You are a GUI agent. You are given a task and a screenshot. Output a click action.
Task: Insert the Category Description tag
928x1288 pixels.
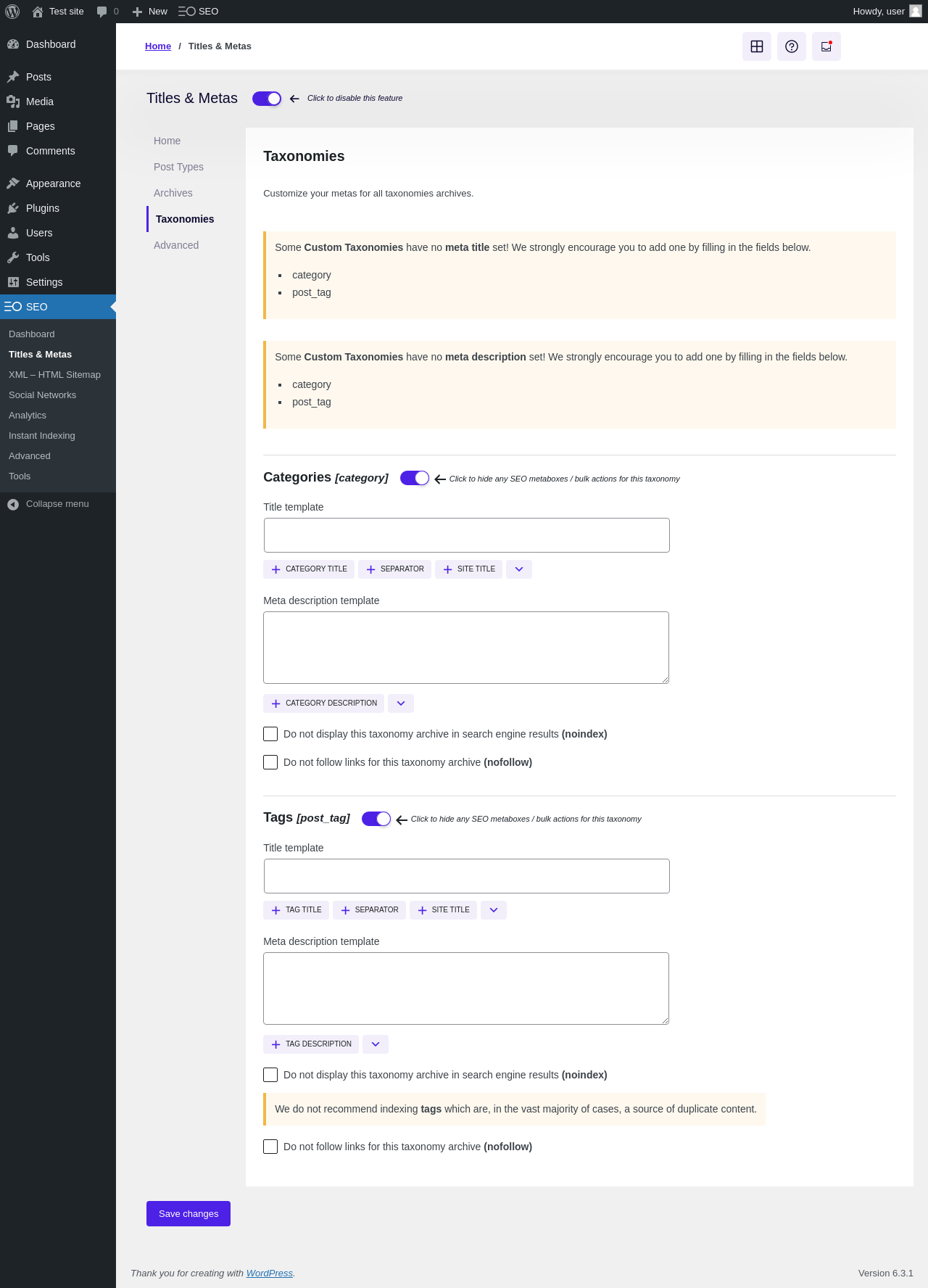323,703
